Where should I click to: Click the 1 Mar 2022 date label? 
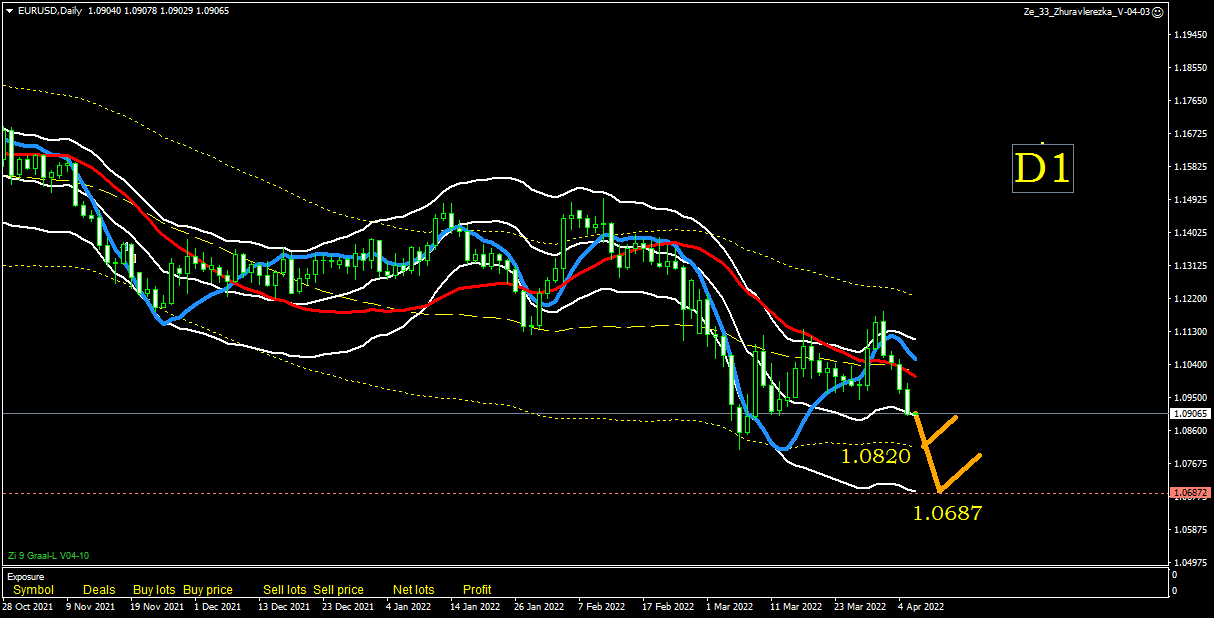click(730, 607)
